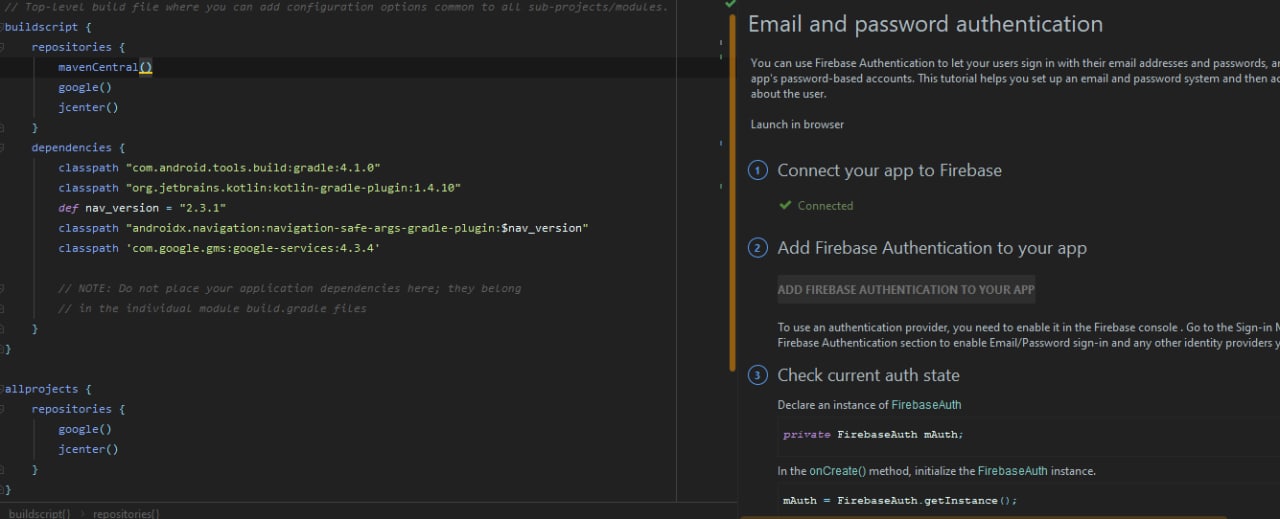
Task: Click the dependencies keyword
Action: coord(71,148)
